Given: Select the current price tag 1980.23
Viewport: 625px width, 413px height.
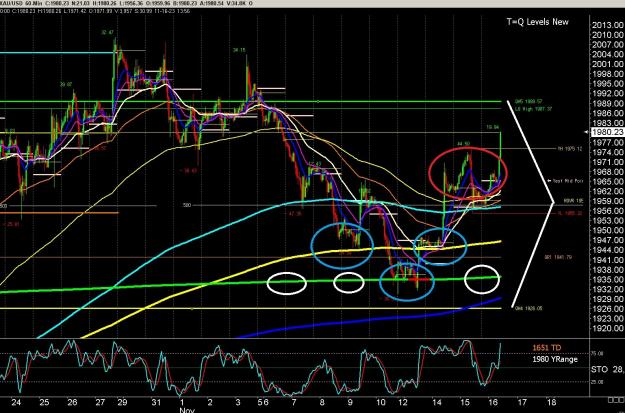Looking at the screenshot, I should (x=608, y=133).
